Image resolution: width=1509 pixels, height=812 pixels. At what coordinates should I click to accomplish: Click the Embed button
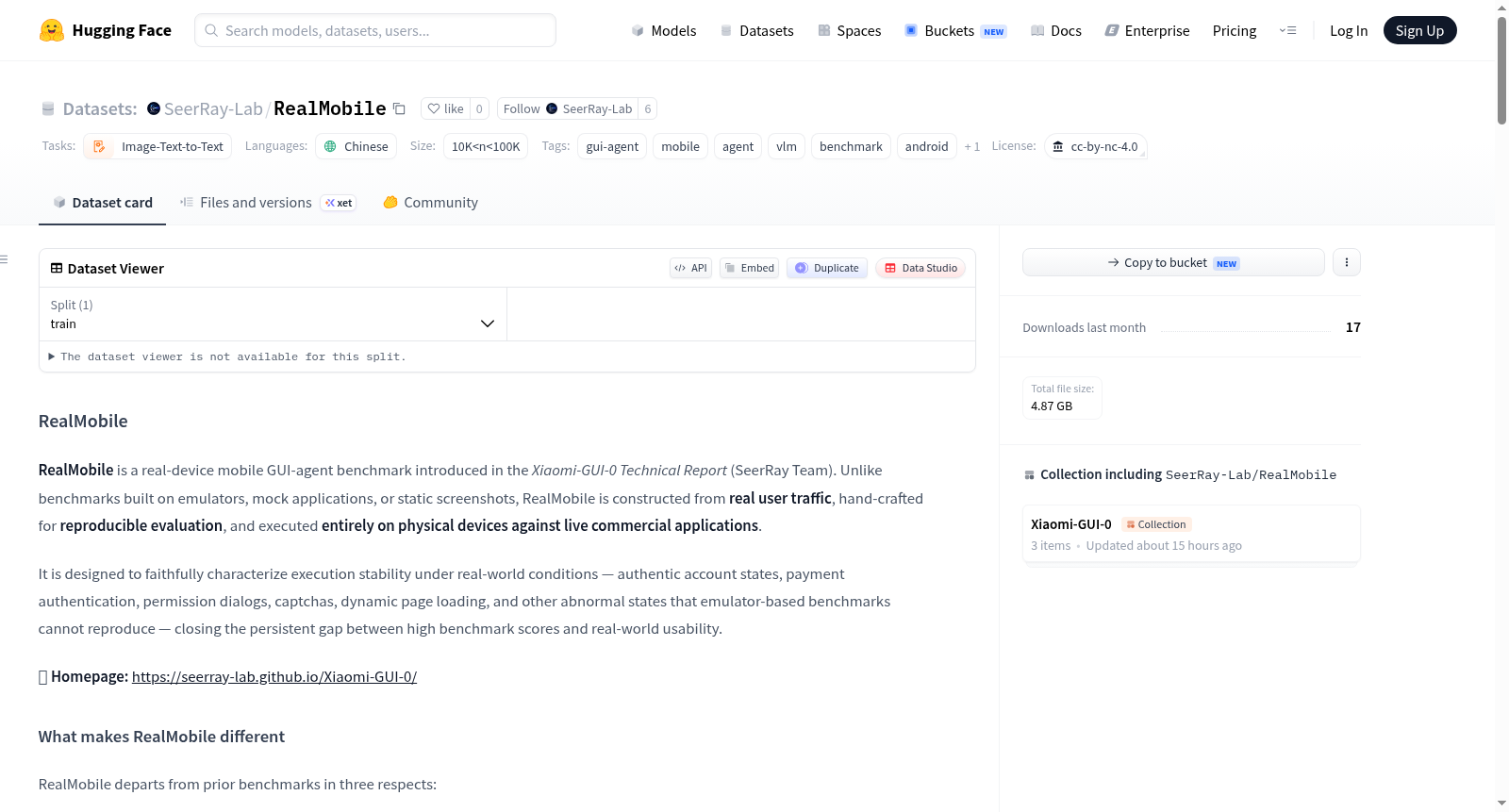[749, 268]
